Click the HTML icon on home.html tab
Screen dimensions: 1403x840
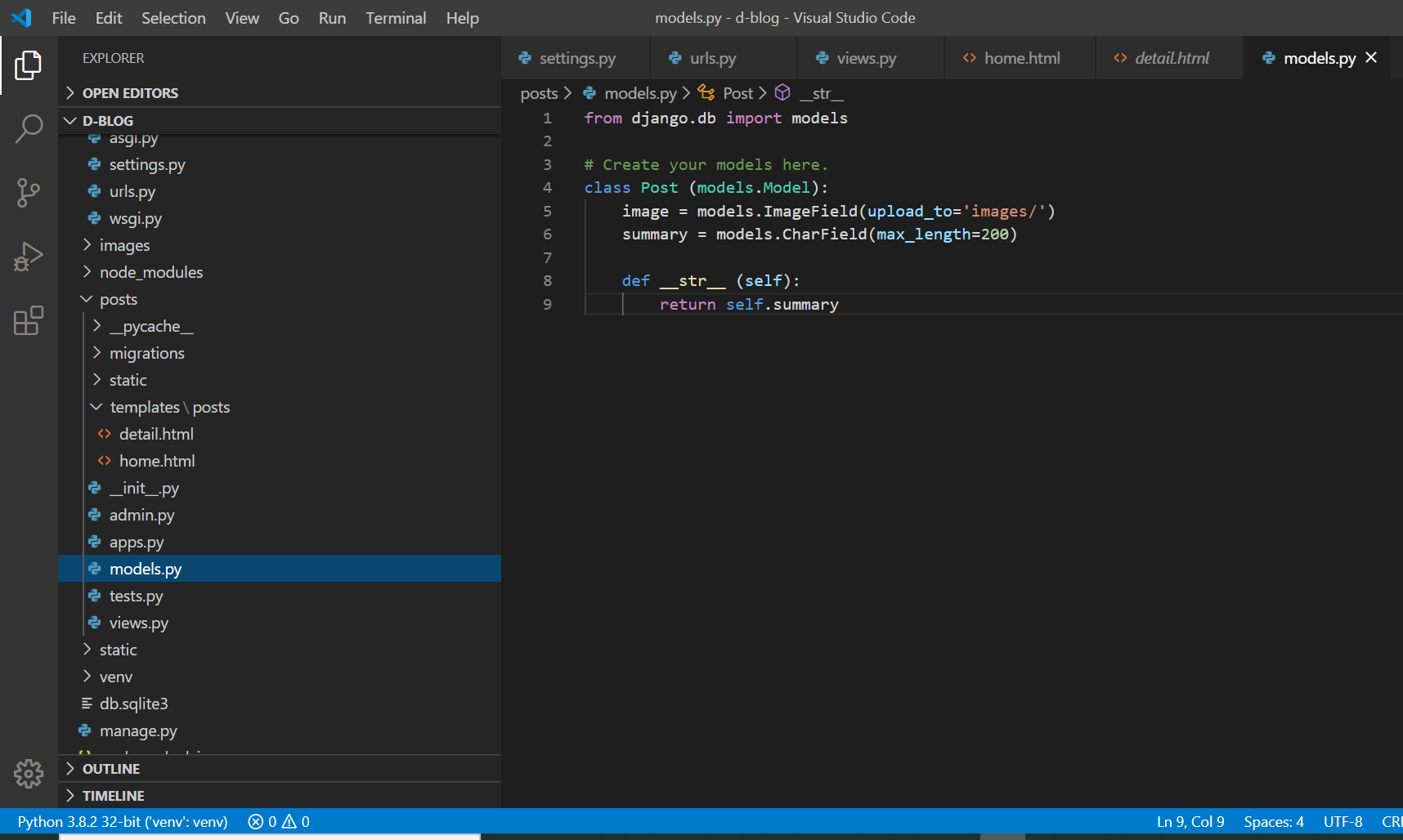coord(970,58)
